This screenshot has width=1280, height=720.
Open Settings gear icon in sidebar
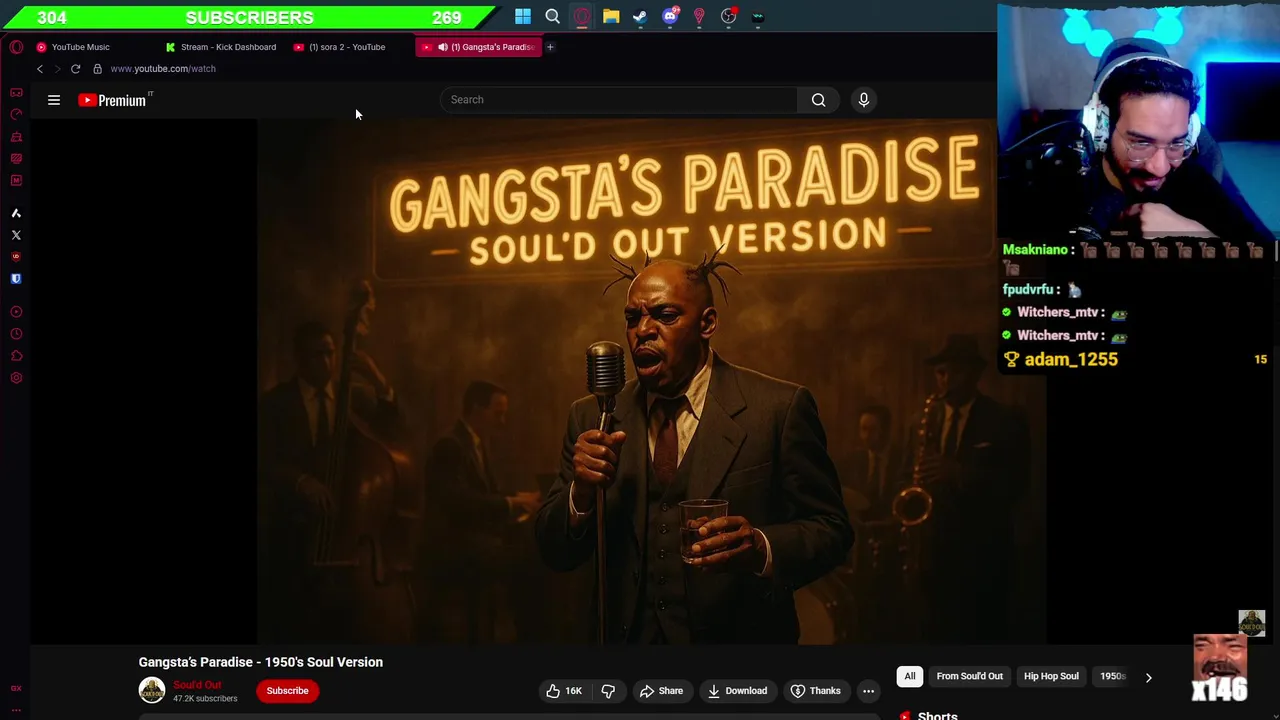16,378
